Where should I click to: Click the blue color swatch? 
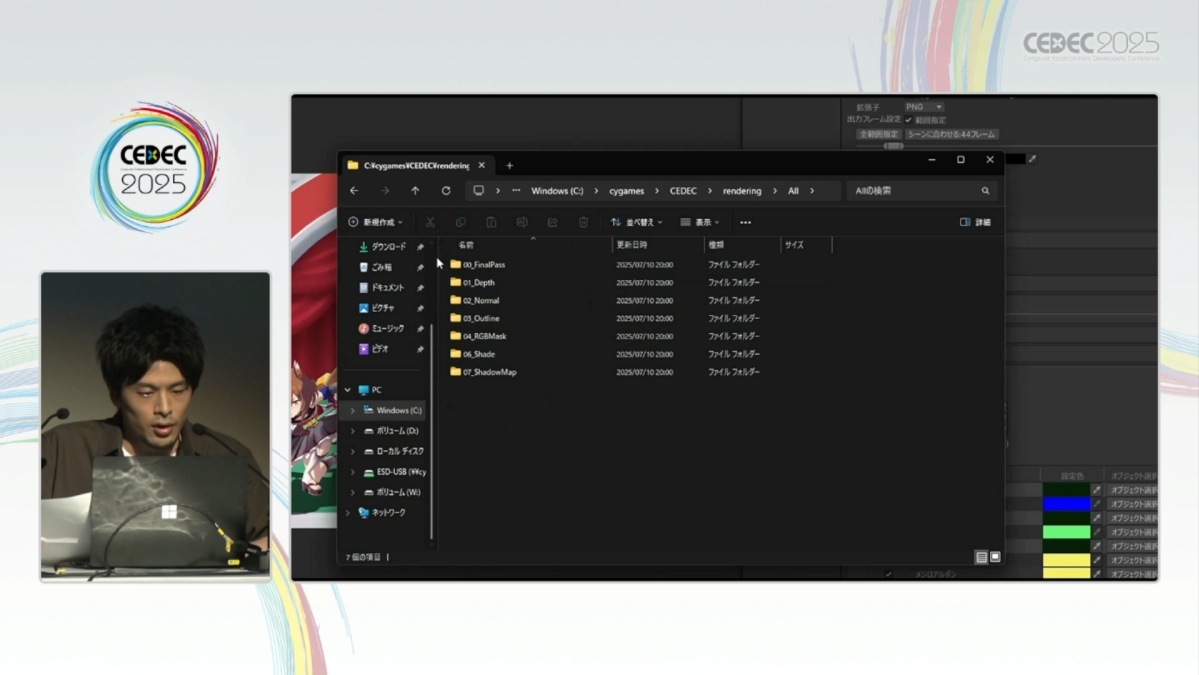tap(1067, 505)
